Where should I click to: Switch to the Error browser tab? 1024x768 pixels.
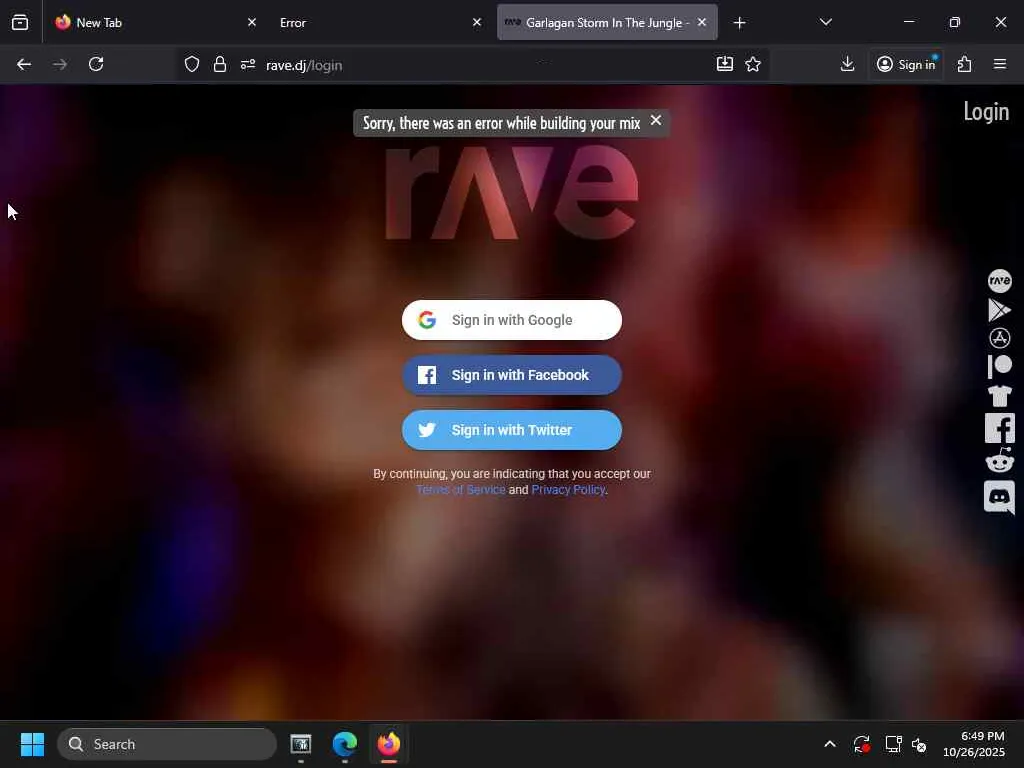click(x=379, y=22)
